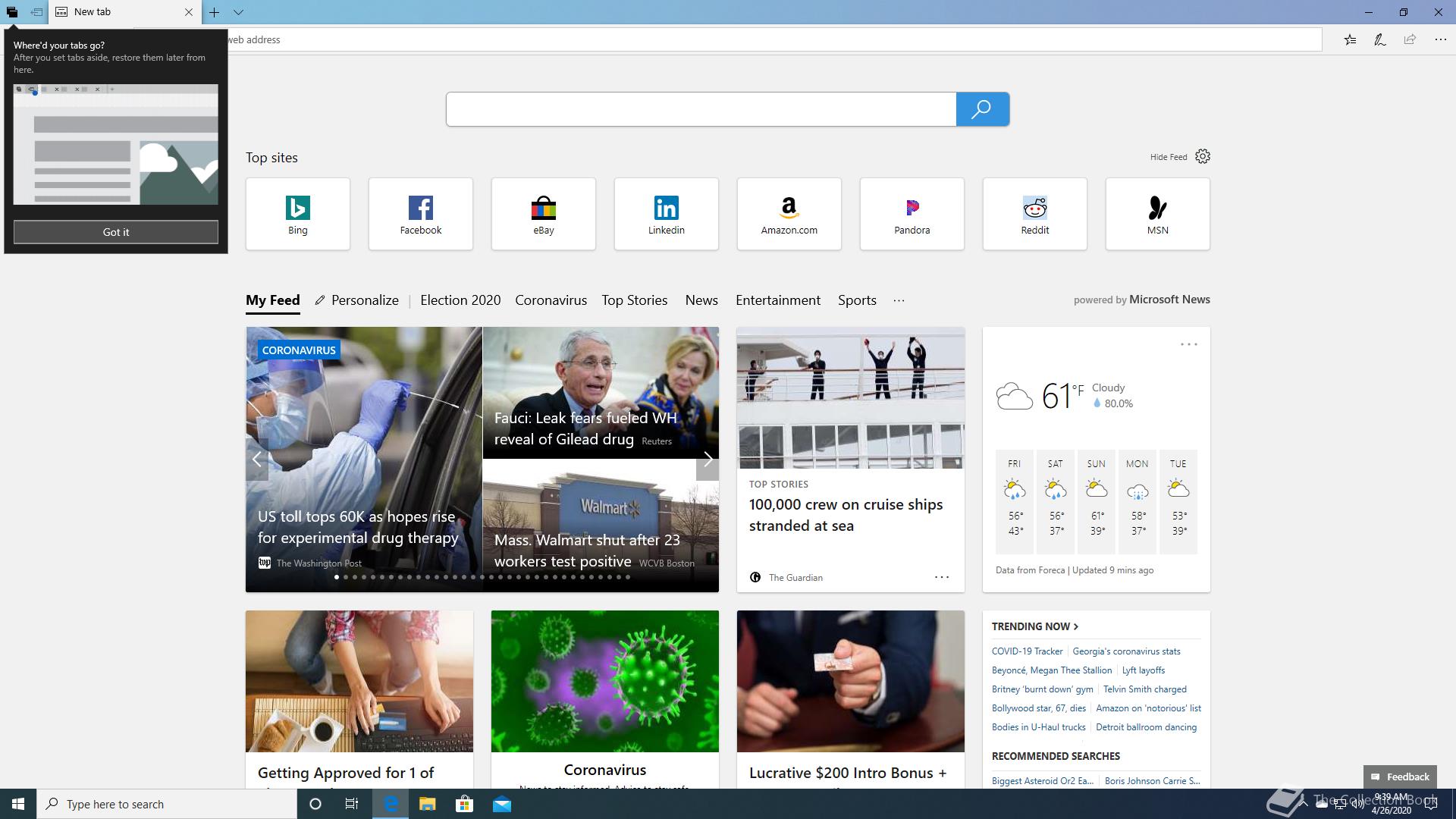Expand more feed categories ellipsis
Screen dimensions: 1456x819
899,300
